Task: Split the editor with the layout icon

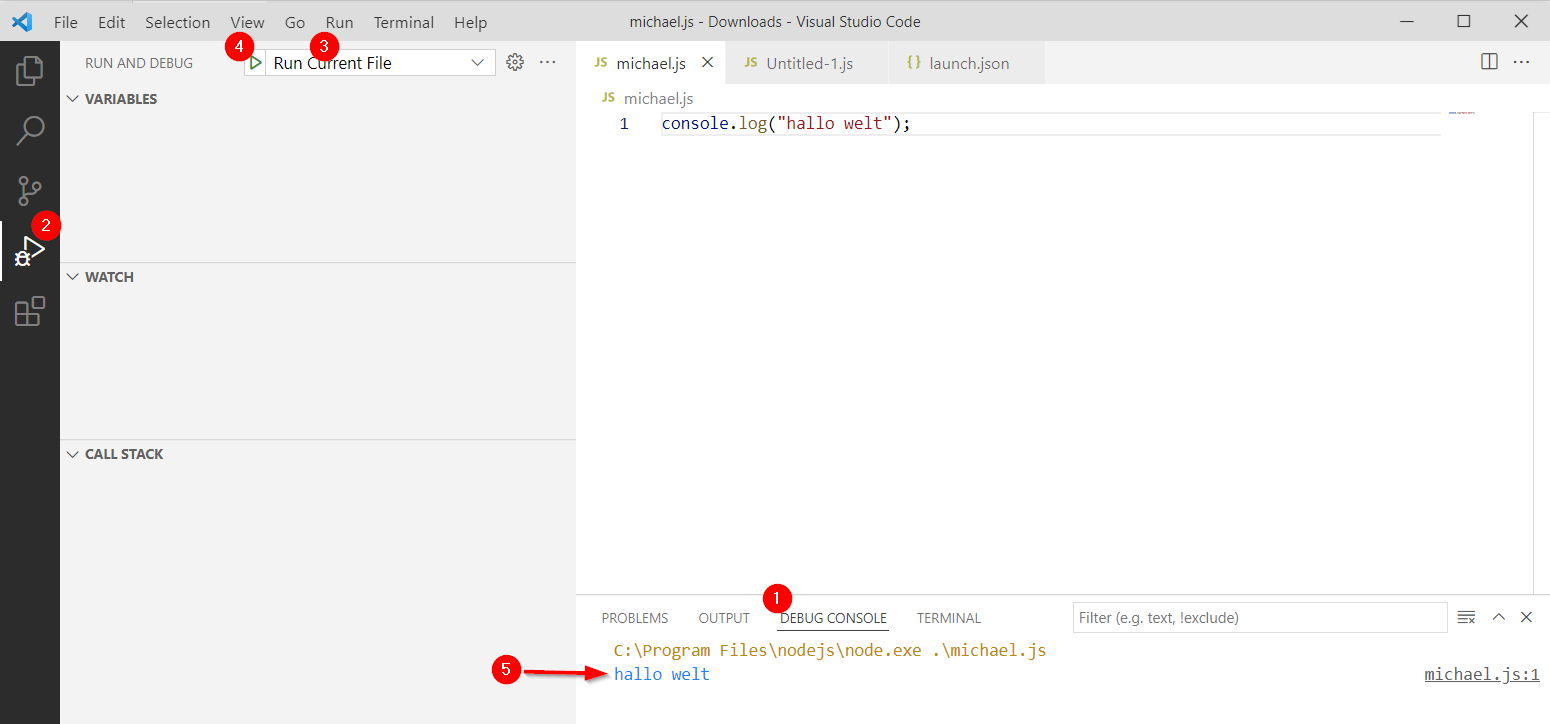Action: (1489, 61)
